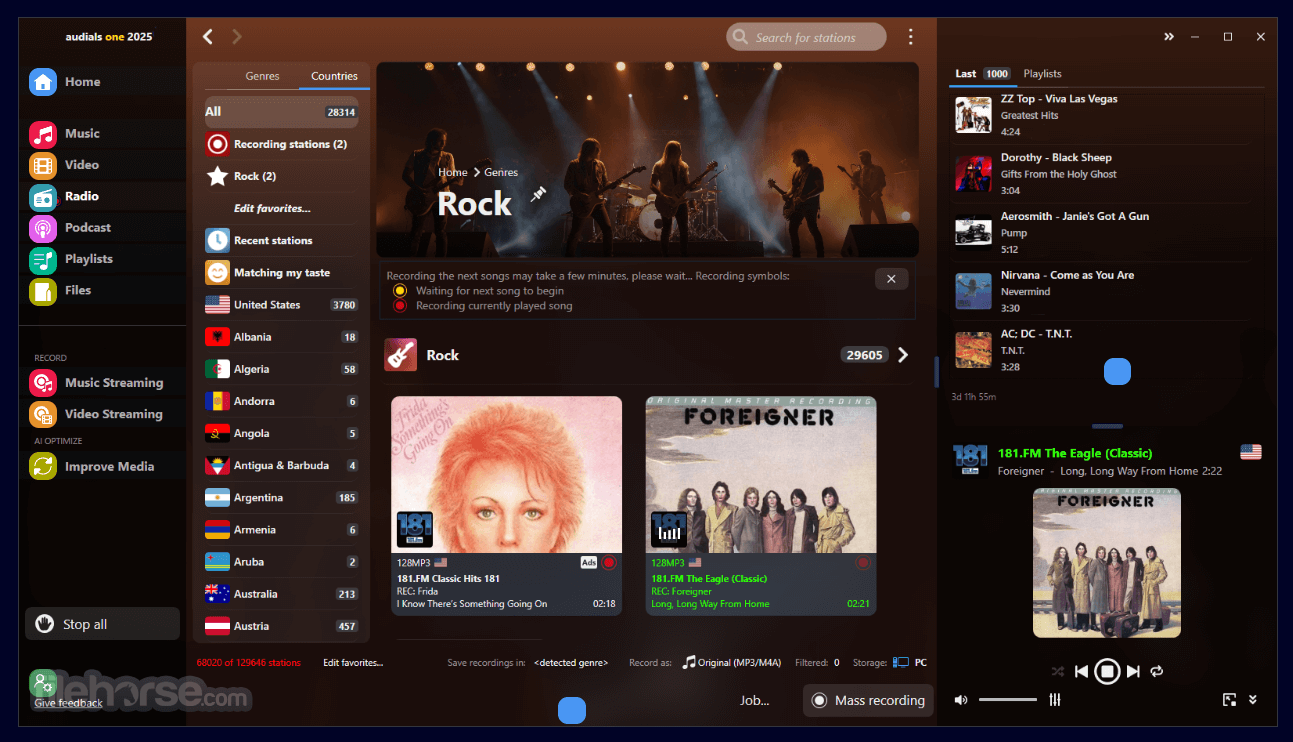The width and height of the screenshot is (1293, 742).
Task: Toggle recording on 181.FM The Eagle (Classic)
Action: (863, 563)
